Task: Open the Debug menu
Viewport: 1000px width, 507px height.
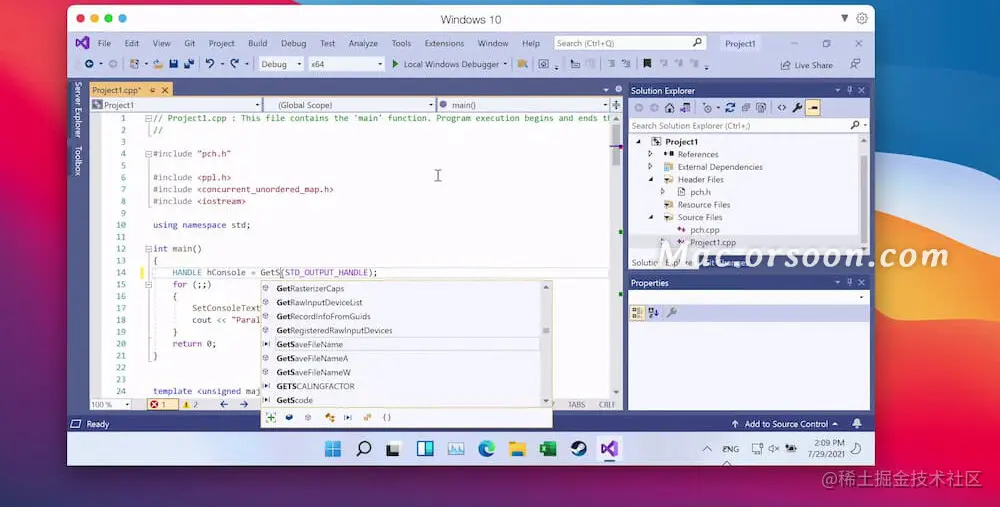Action: 293,43
